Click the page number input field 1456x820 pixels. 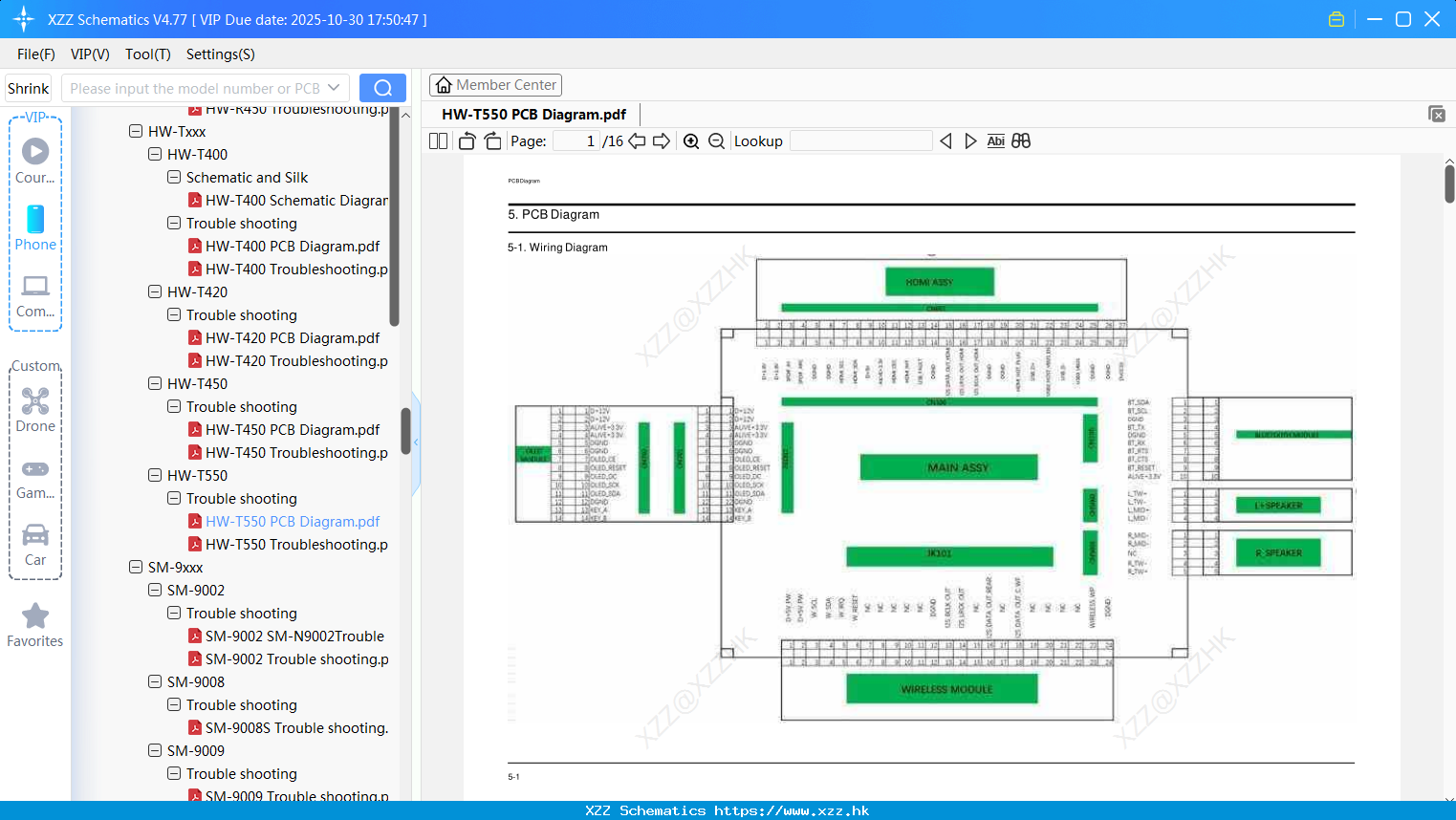pyautogui.click(x=576, y=141)
